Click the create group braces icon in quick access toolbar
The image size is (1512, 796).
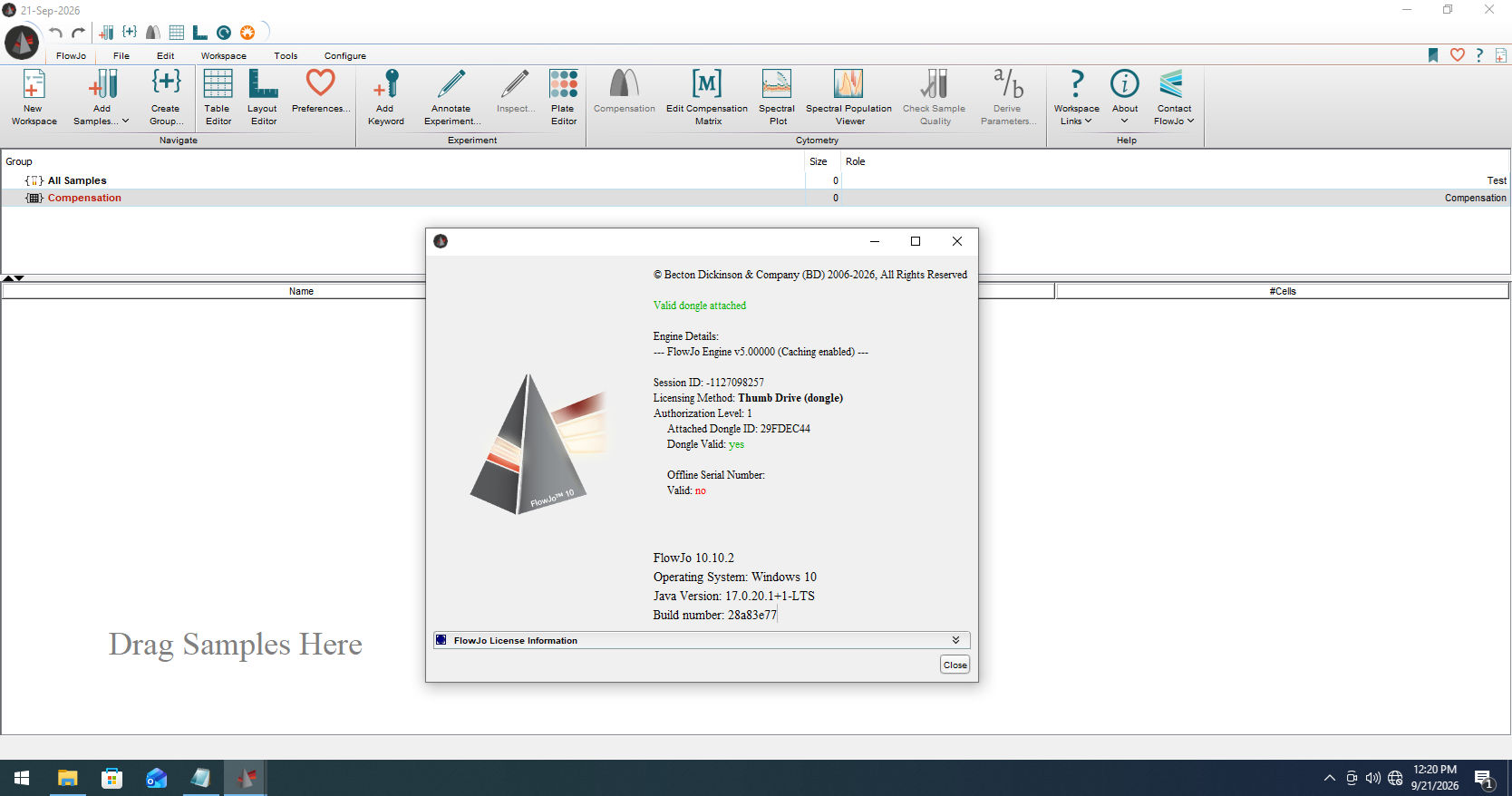tap(130, 32)
